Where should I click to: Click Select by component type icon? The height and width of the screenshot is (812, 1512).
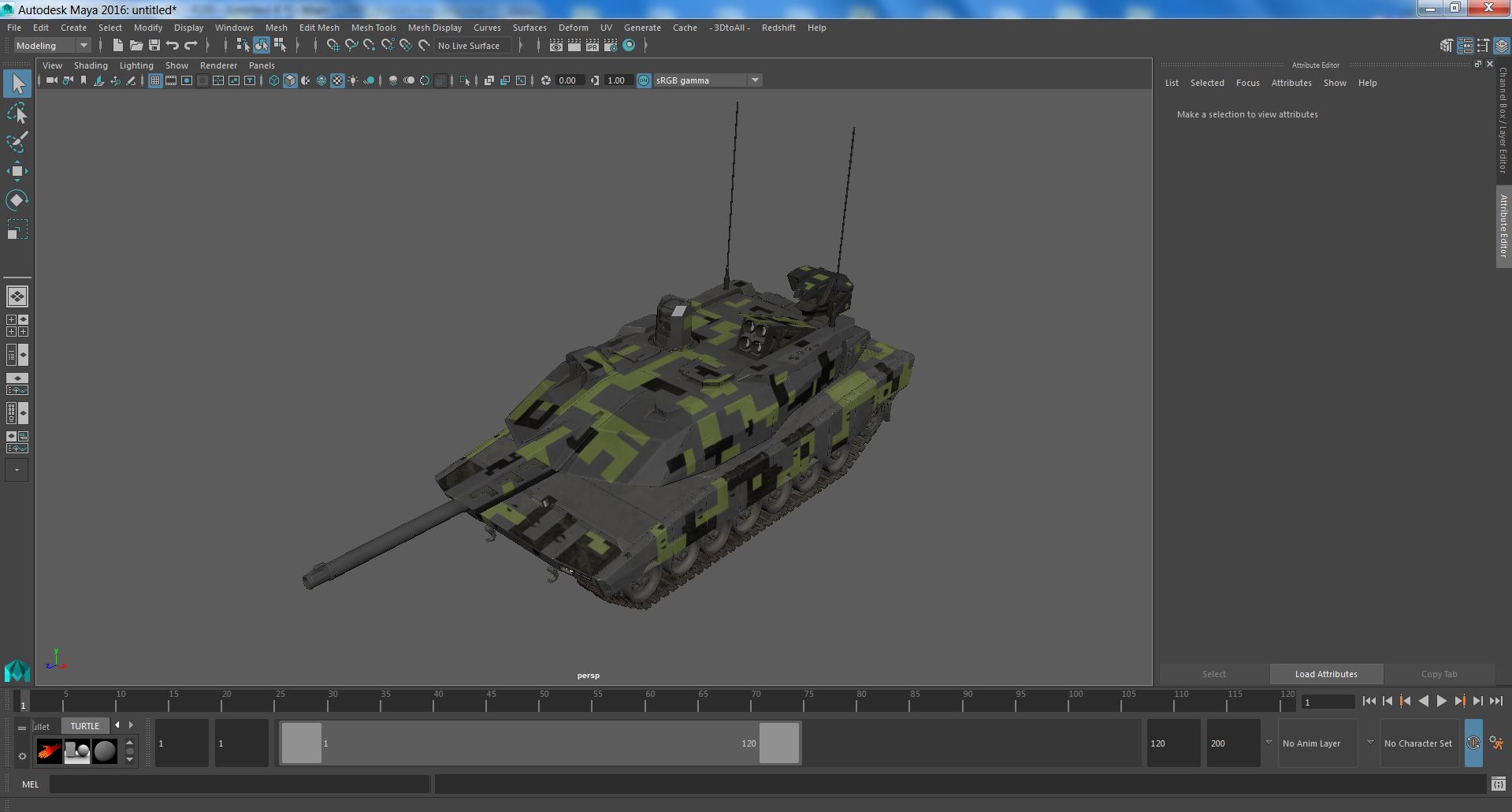(x=280, y=46)
